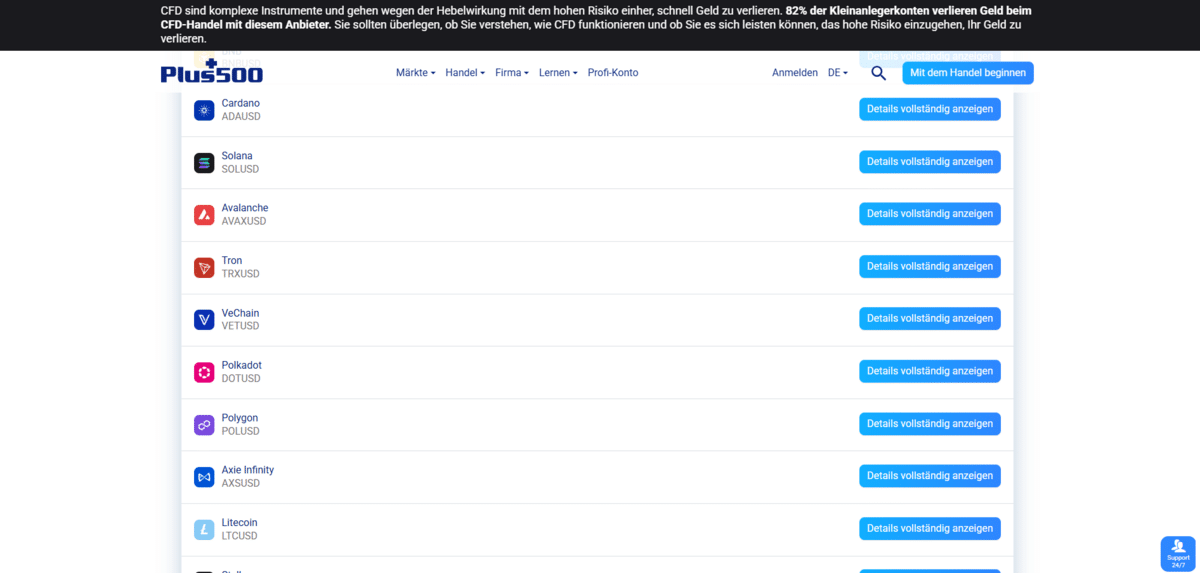1200x573 pixels.
Task: Show full details for Polkadot
Action: 930,371
